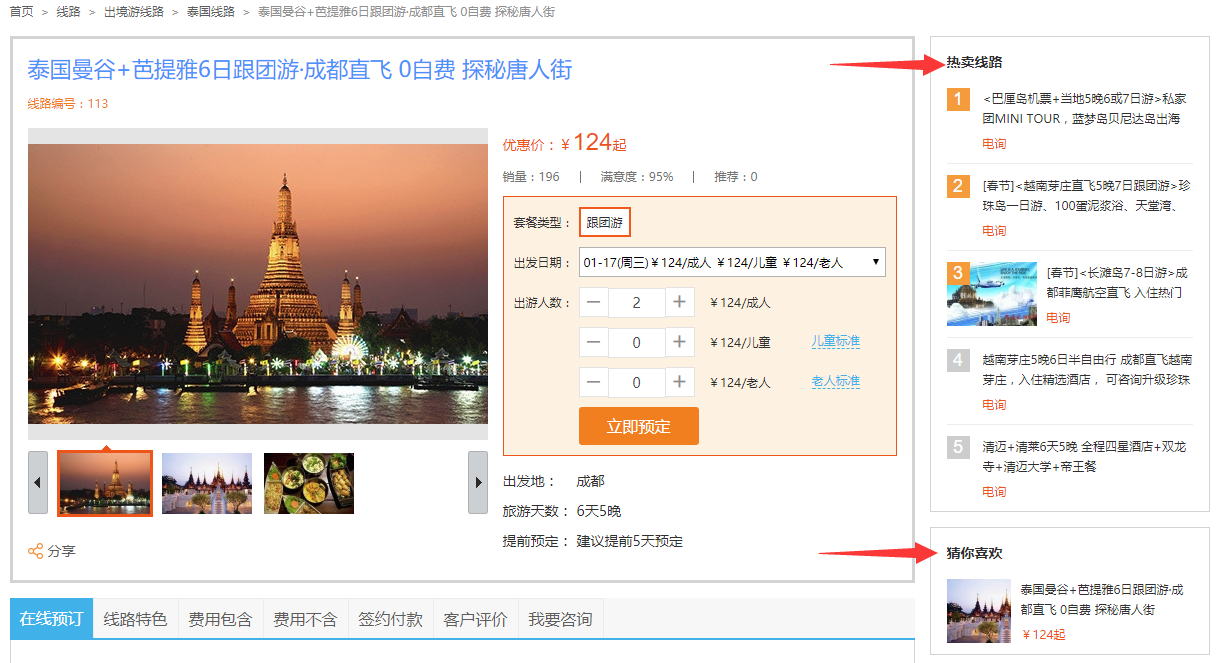The image size is (1225, 663).
Task: Click the share icon below the gallery
Action: click(36, 551)
